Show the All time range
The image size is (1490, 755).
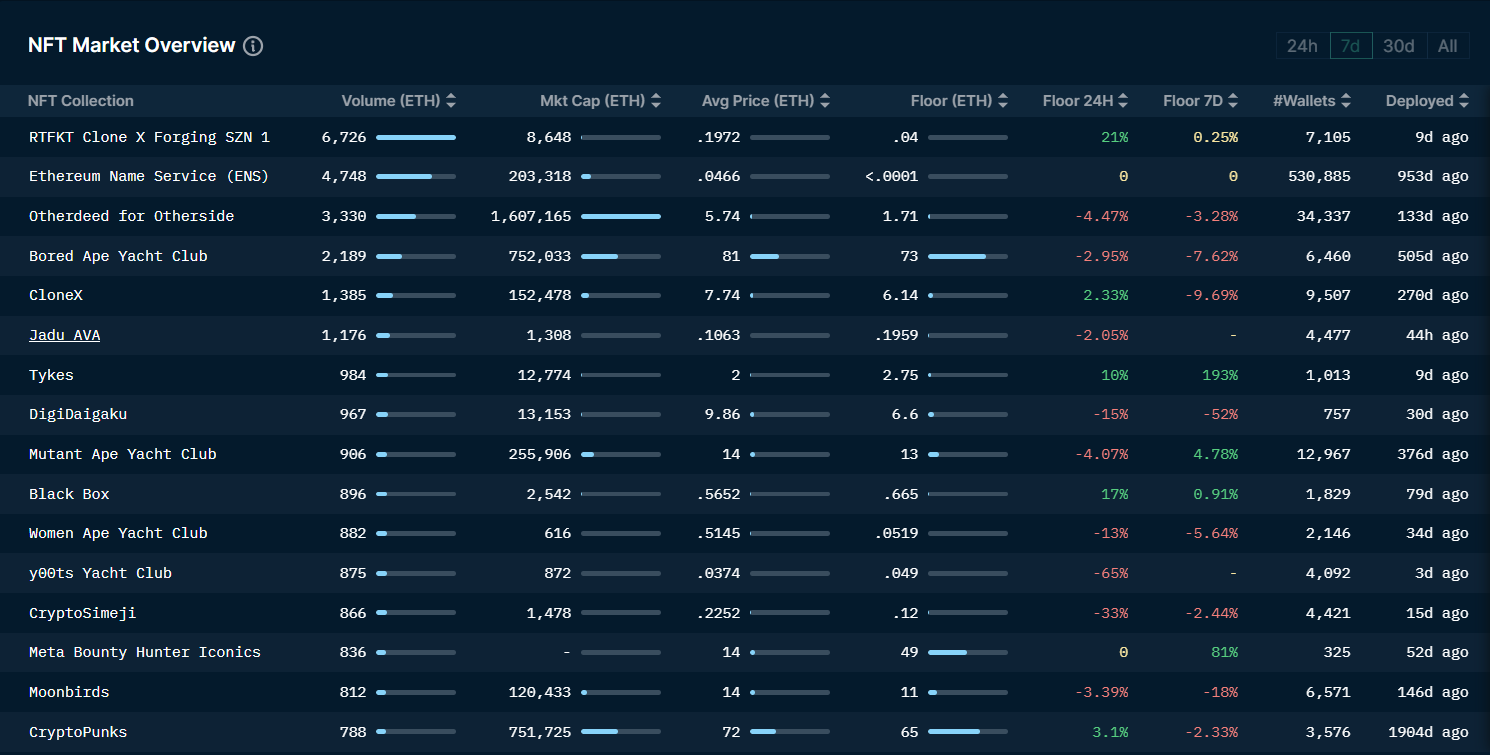point(1447,46)
